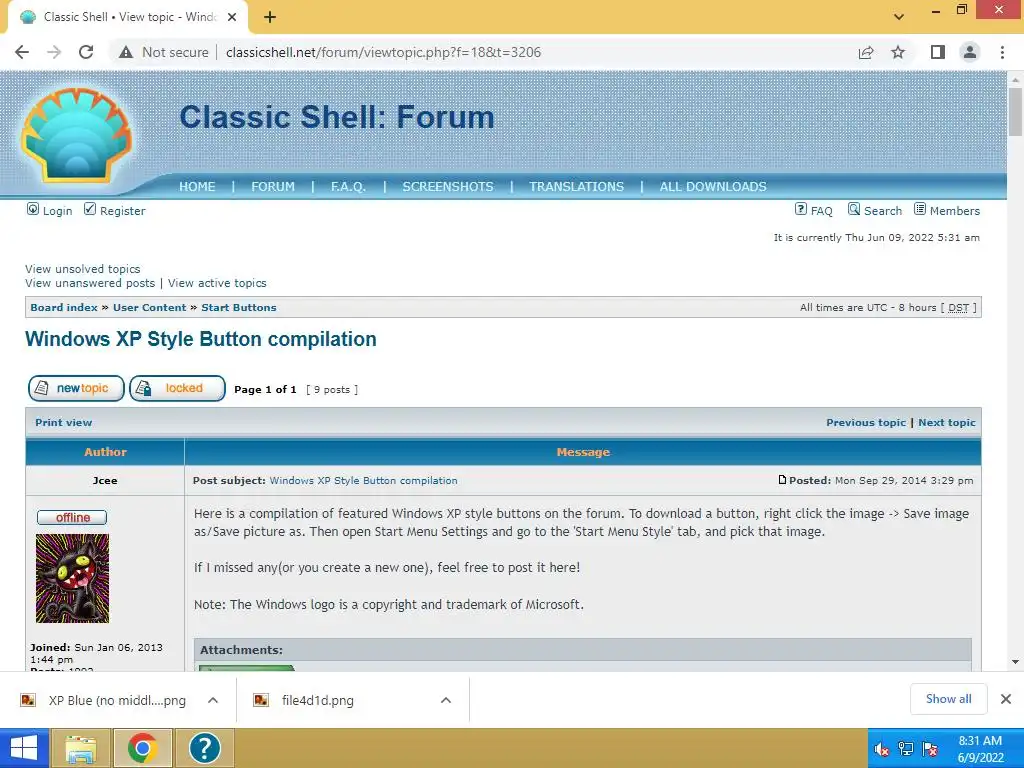This screenshot has width=1024, height=768.
Task: Open F.A.Q. in site navigation
Action: coord(348,187)
